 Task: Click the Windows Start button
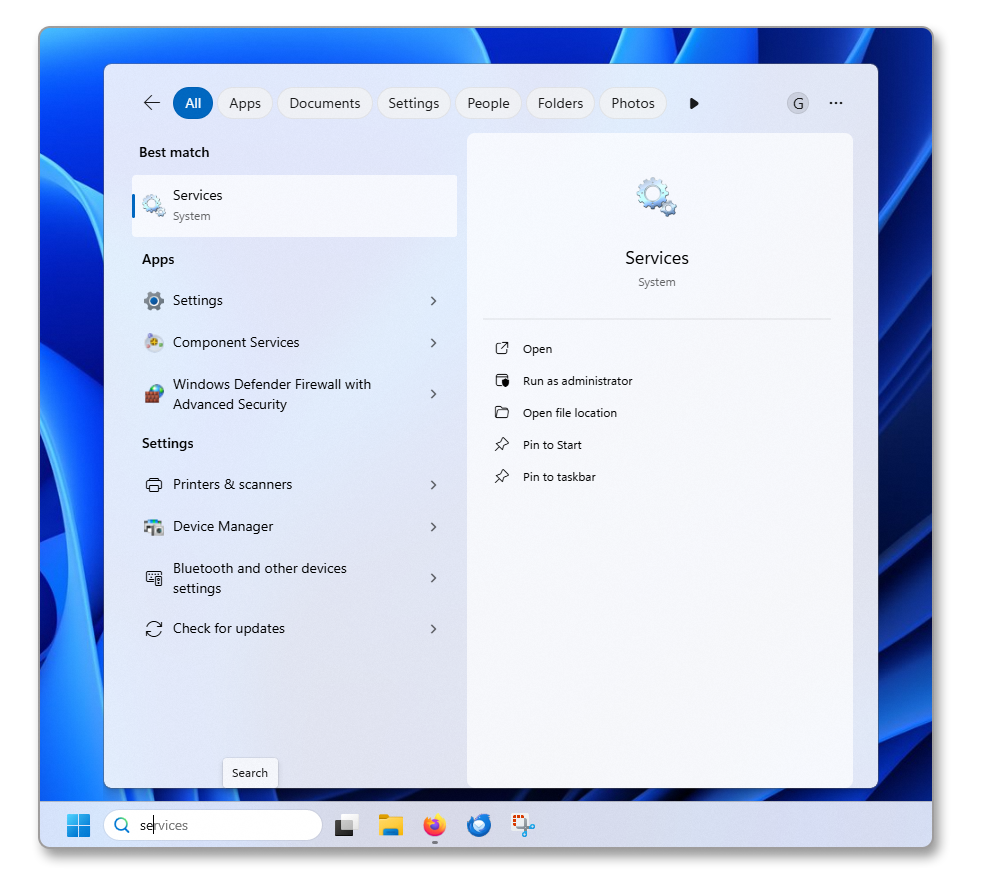pyautogui.click(x=78, y=825)
